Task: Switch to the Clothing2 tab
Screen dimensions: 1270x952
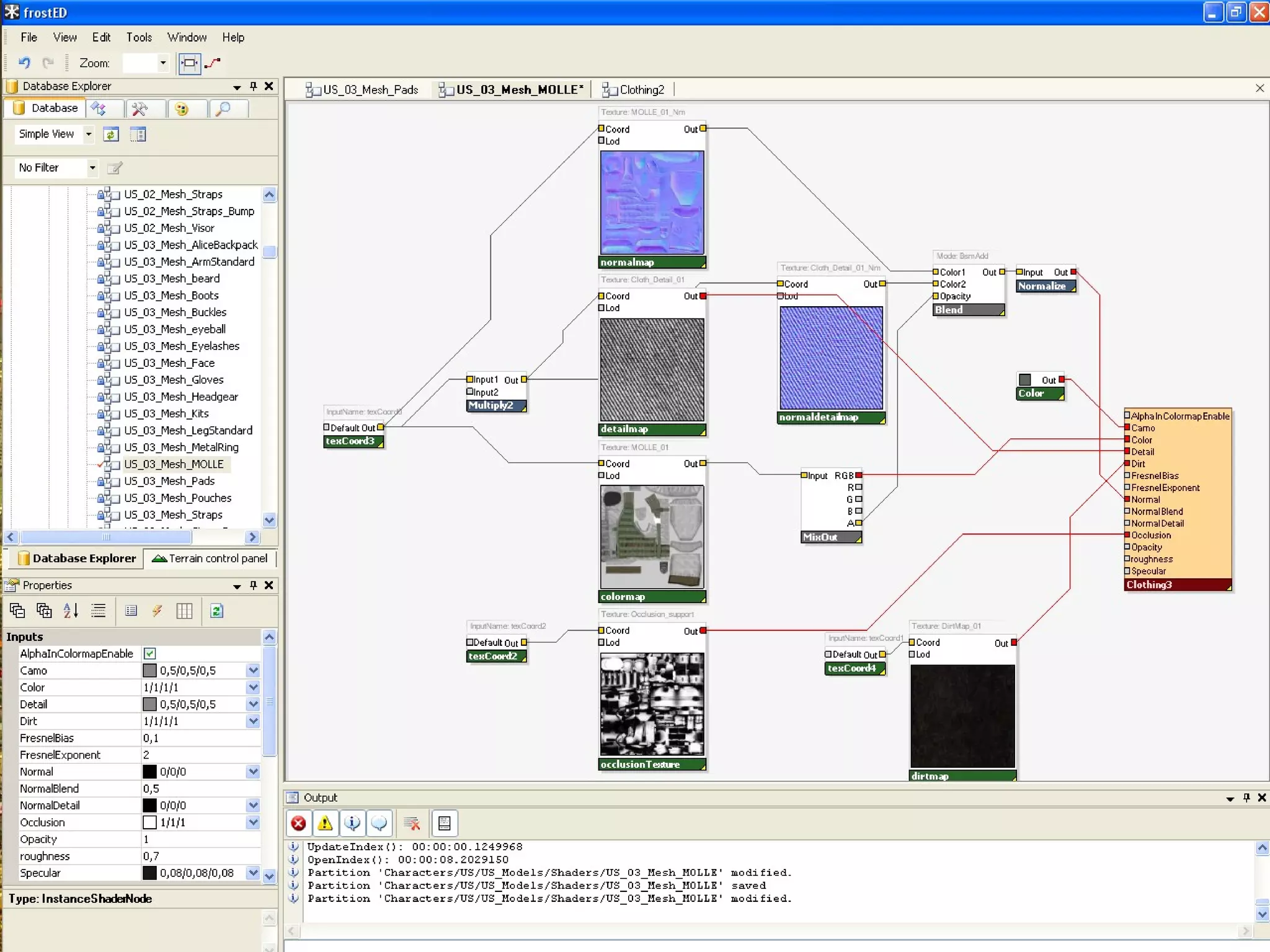Action: pos(641,90)
